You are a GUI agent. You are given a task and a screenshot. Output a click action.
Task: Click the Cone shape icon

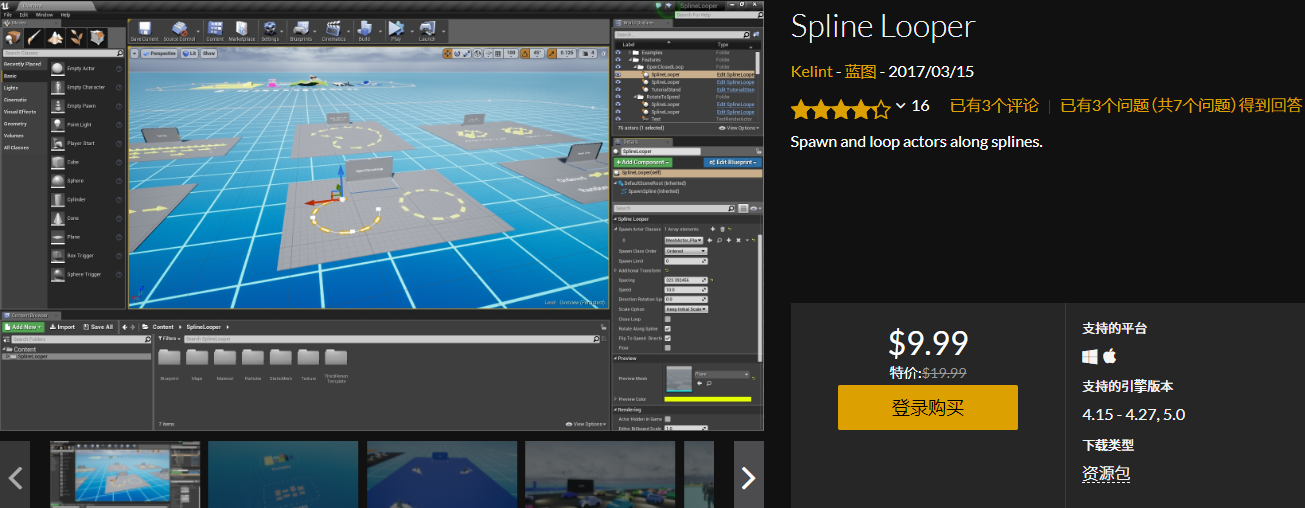pyautogui.click(x=58, y=218)
